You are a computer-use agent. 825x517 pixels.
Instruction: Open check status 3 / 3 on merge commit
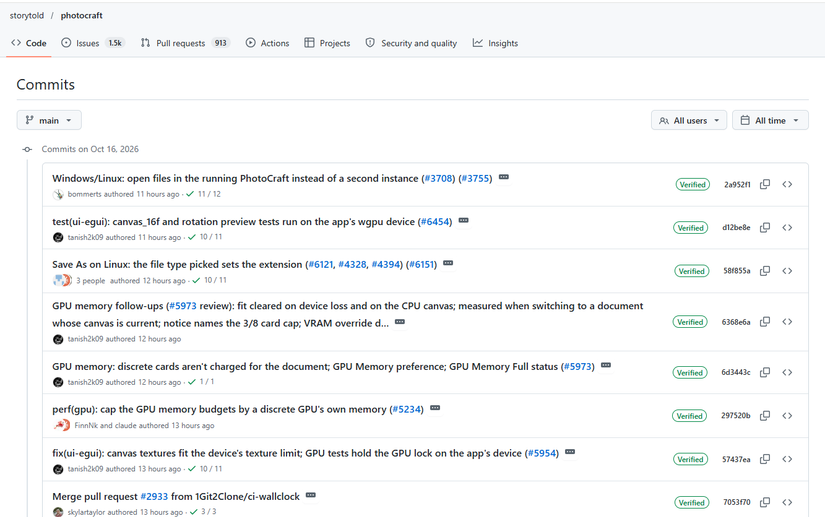203,512
